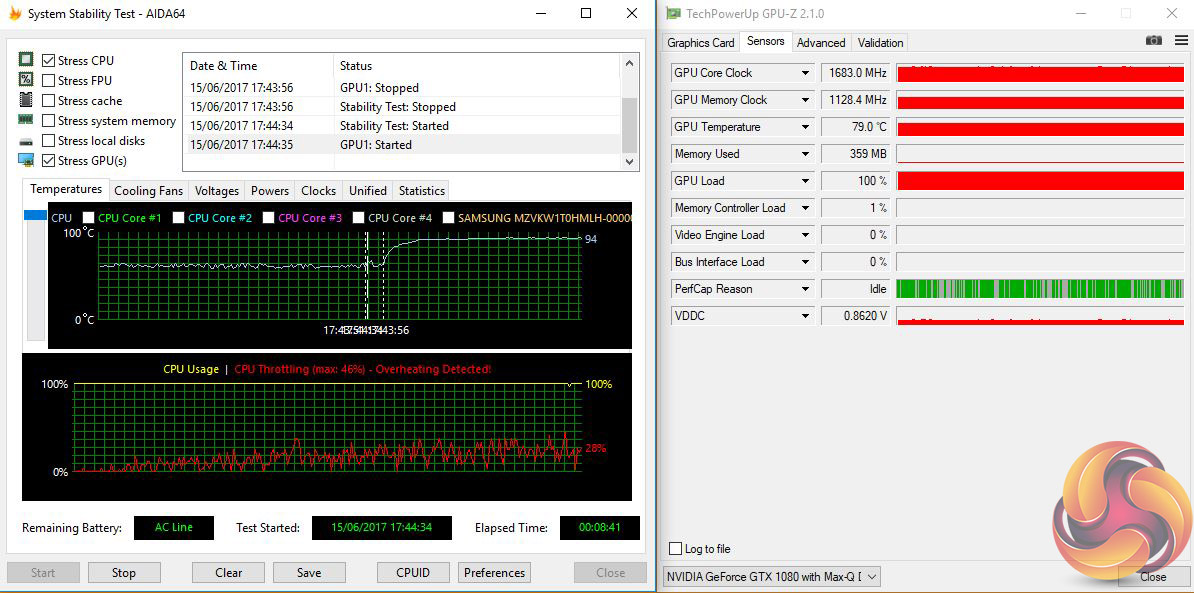Viewport: 1194px width, 593px height.
Task: Switch to the Cooling Fans tab
Action: [148, 191]
